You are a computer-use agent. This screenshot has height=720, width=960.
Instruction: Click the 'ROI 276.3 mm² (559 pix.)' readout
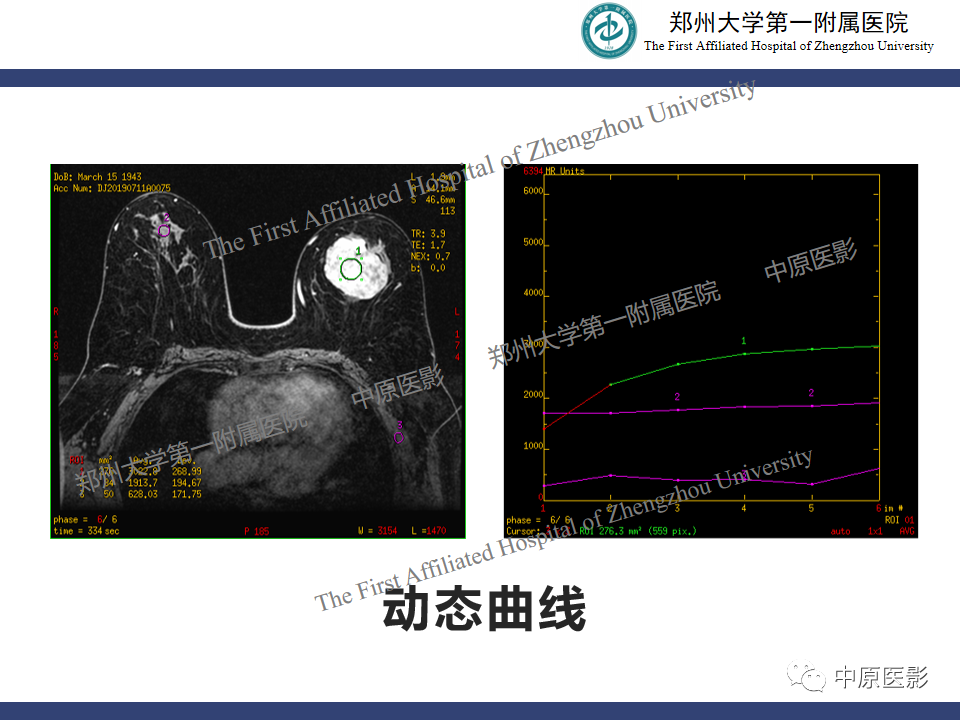point(638,531)
